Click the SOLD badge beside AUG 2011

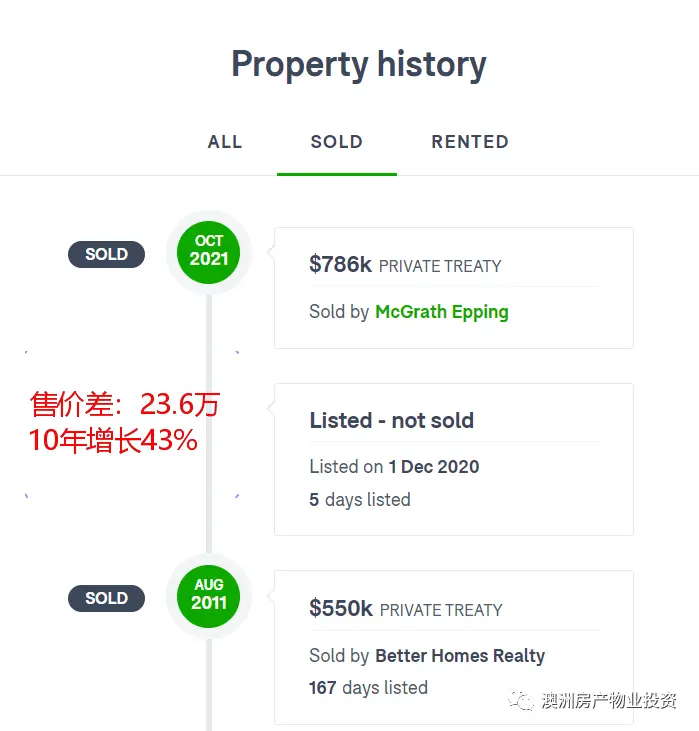(x=106, y=598)
